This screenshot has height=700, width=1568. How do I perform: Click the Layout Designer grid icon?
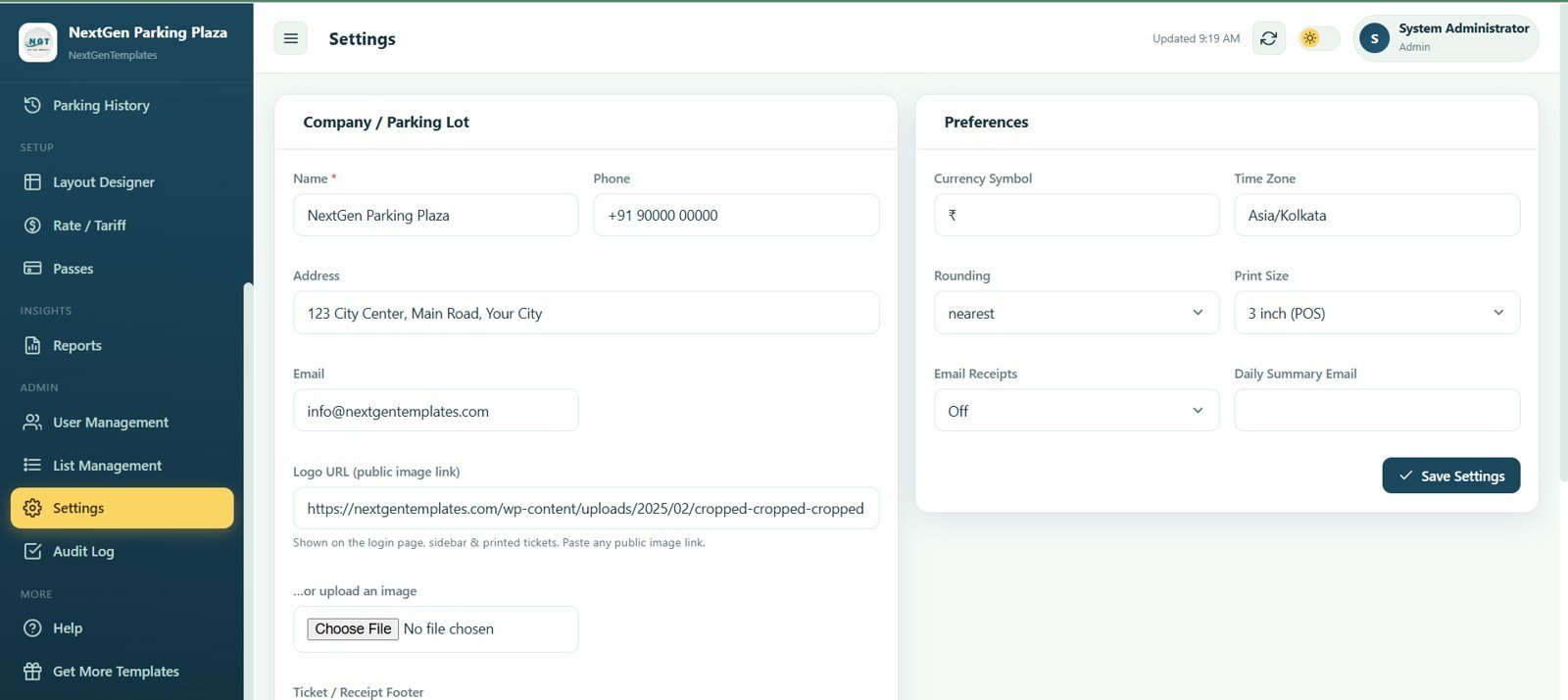coord(32,182)
